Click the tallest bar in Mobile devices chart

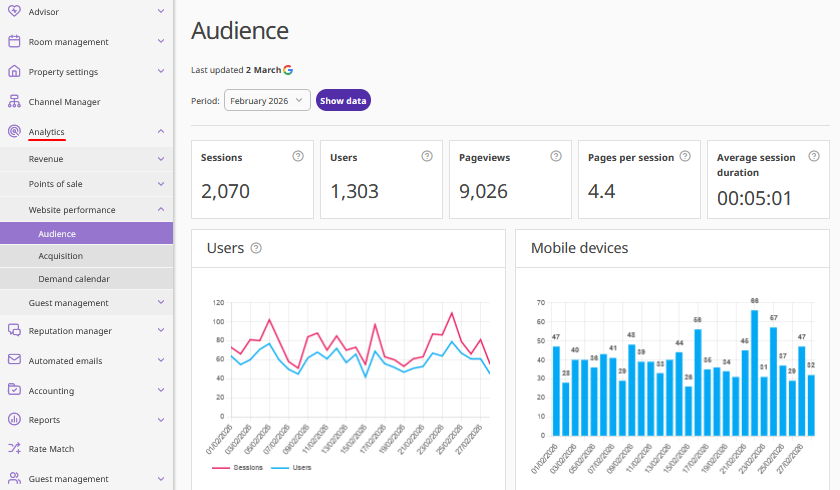[754, 373]
